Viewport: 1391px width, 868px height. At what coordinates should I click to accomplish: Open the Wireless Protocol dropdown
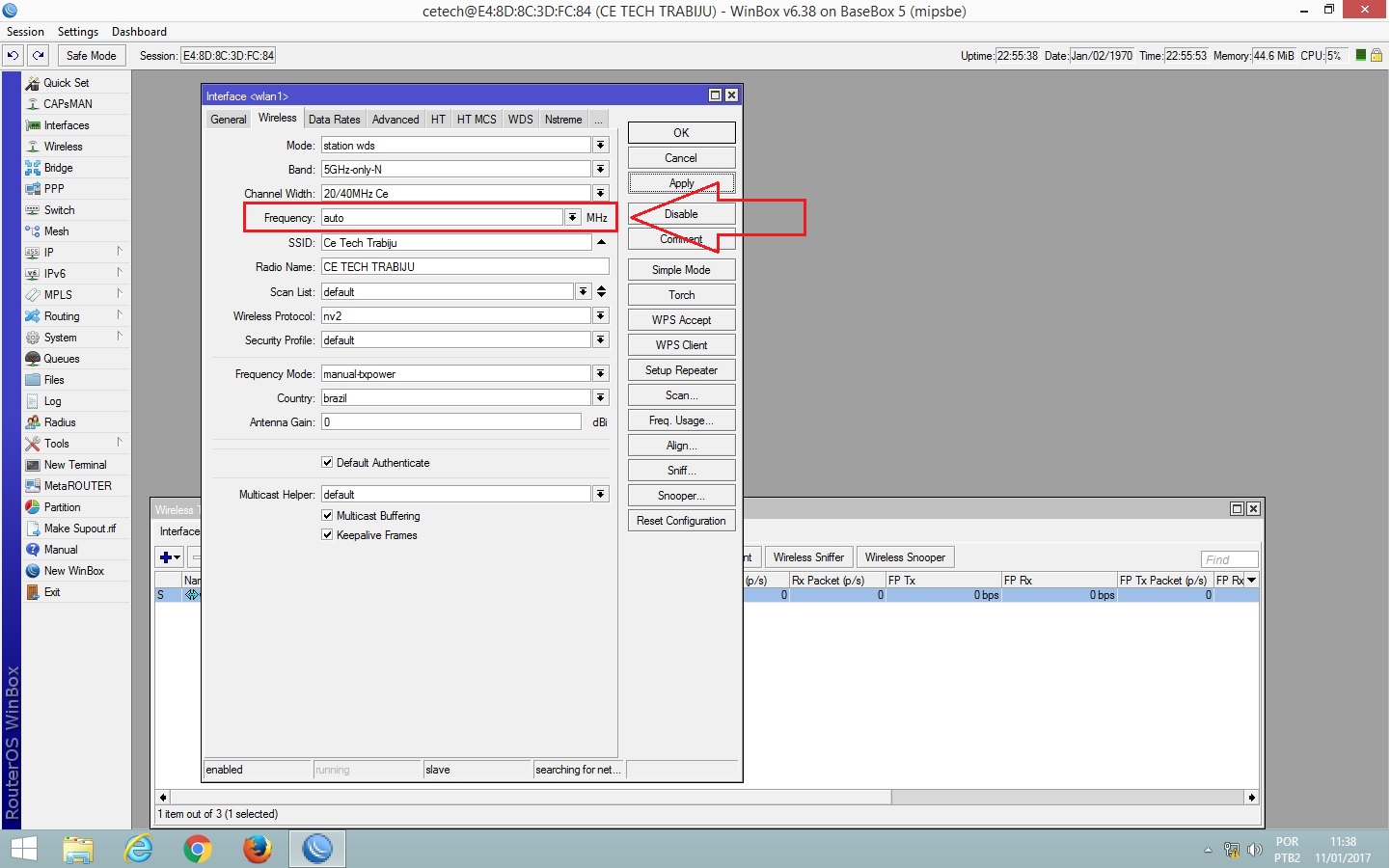(601, 316)
